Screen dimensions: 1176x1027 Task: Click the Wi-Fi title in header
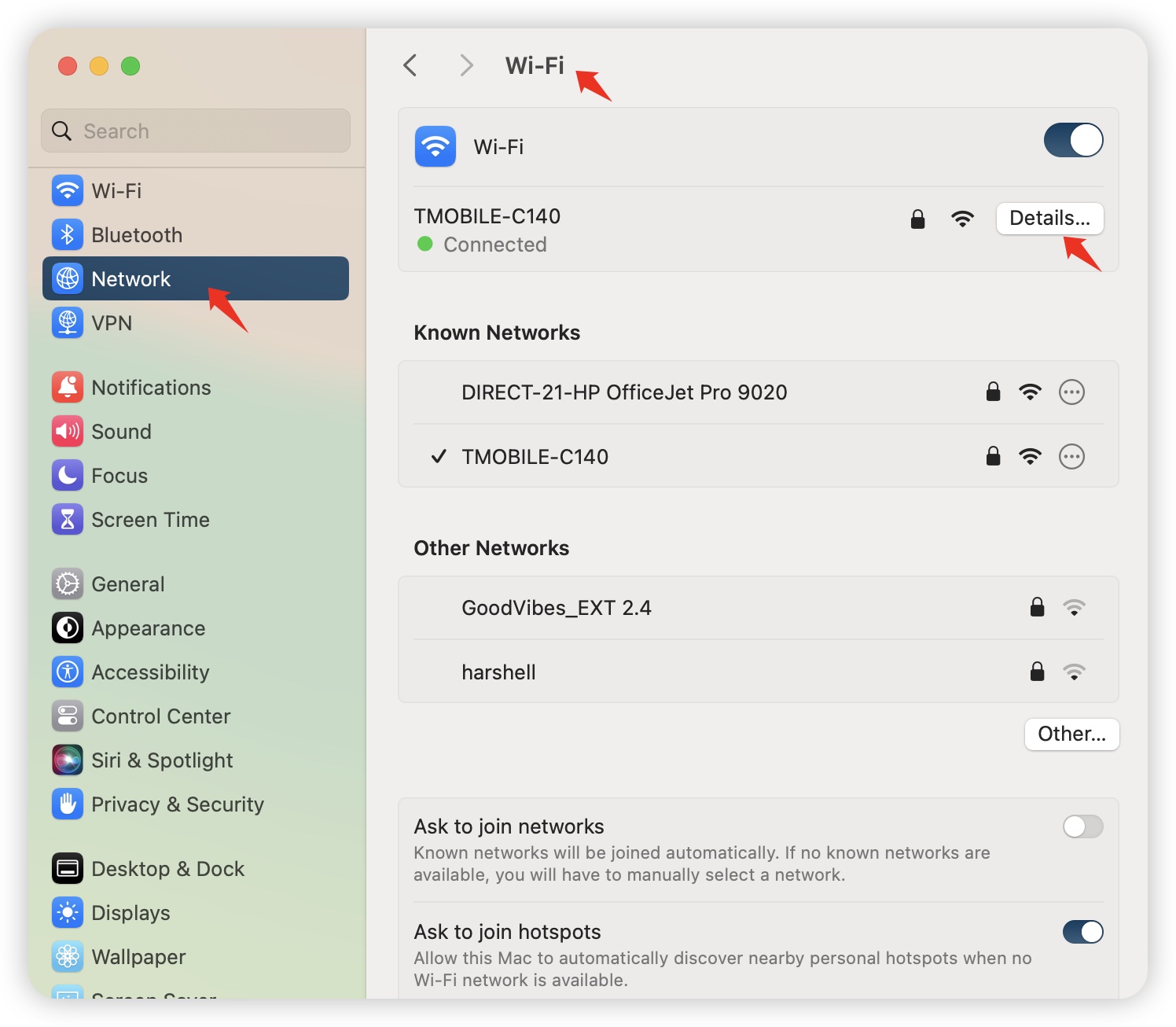pos(535,64)
